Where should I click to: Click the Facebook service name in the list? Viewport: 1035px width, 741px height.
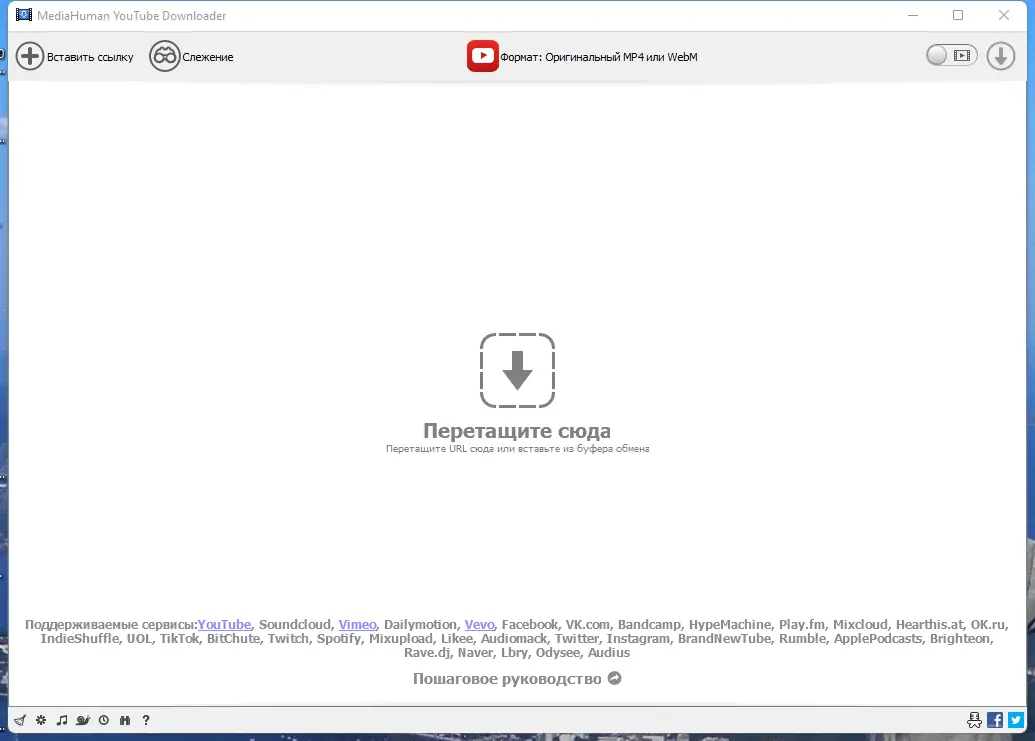tap(529, 624)
